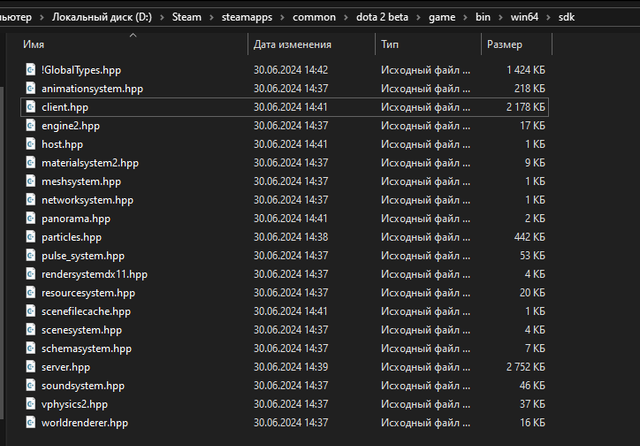The width and height of the screenshot is (640, 446).
Task: Expand chevron after steamapps breadcrumb
Action: click(282, 18)
